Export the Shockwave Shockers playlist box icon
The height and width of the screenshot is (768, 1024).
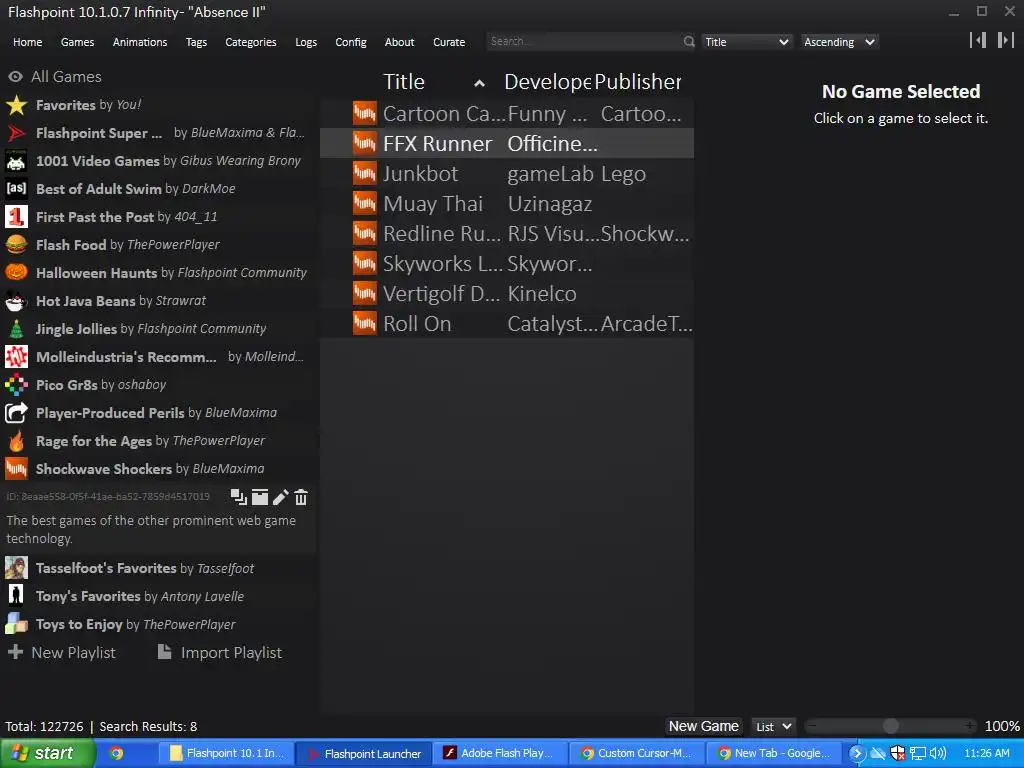(260, 497)
